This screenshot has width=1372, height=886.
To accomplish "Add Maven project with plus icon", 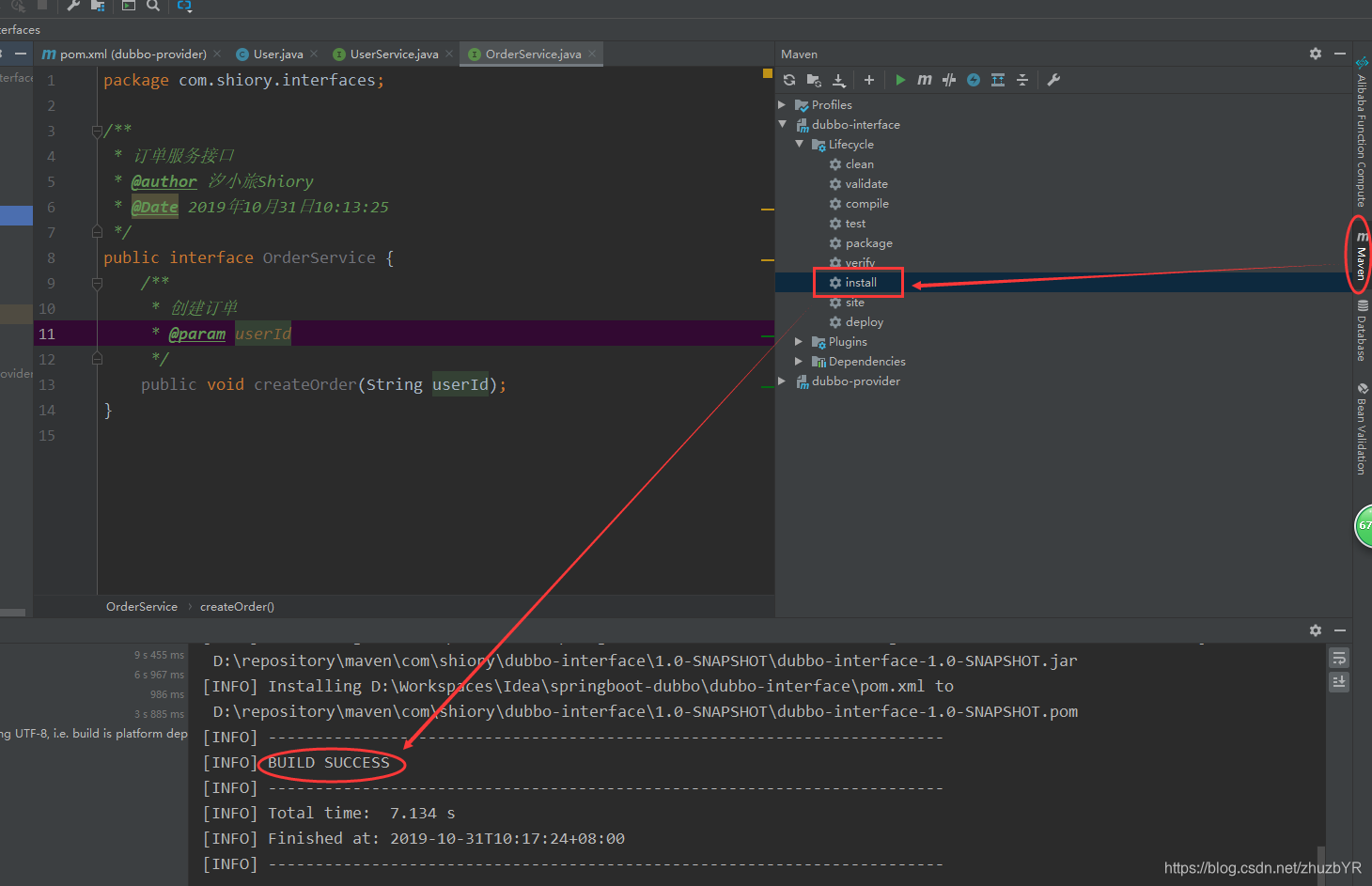I will pyautogui.click(x=869, y=80).
